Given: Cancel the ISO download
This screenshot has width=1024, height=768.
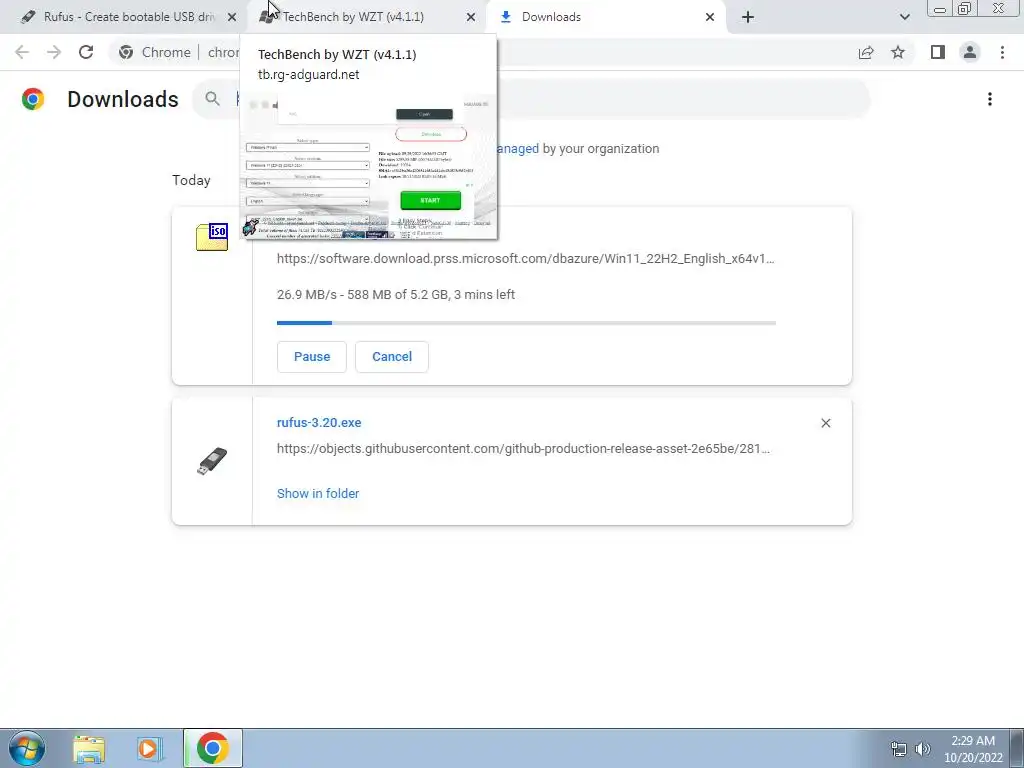Looking at the screenshot, I should (392, 357).
